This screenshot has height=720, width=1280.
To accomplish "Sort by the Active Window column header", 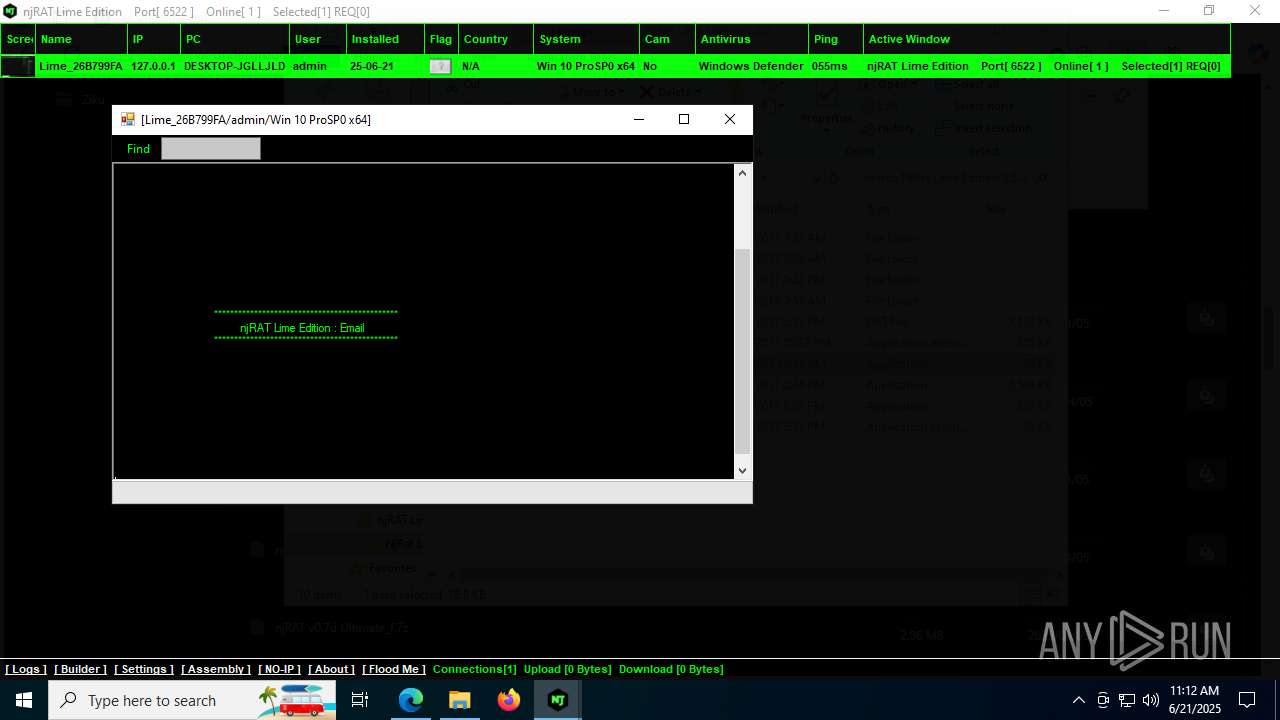I will point(1047,39).
